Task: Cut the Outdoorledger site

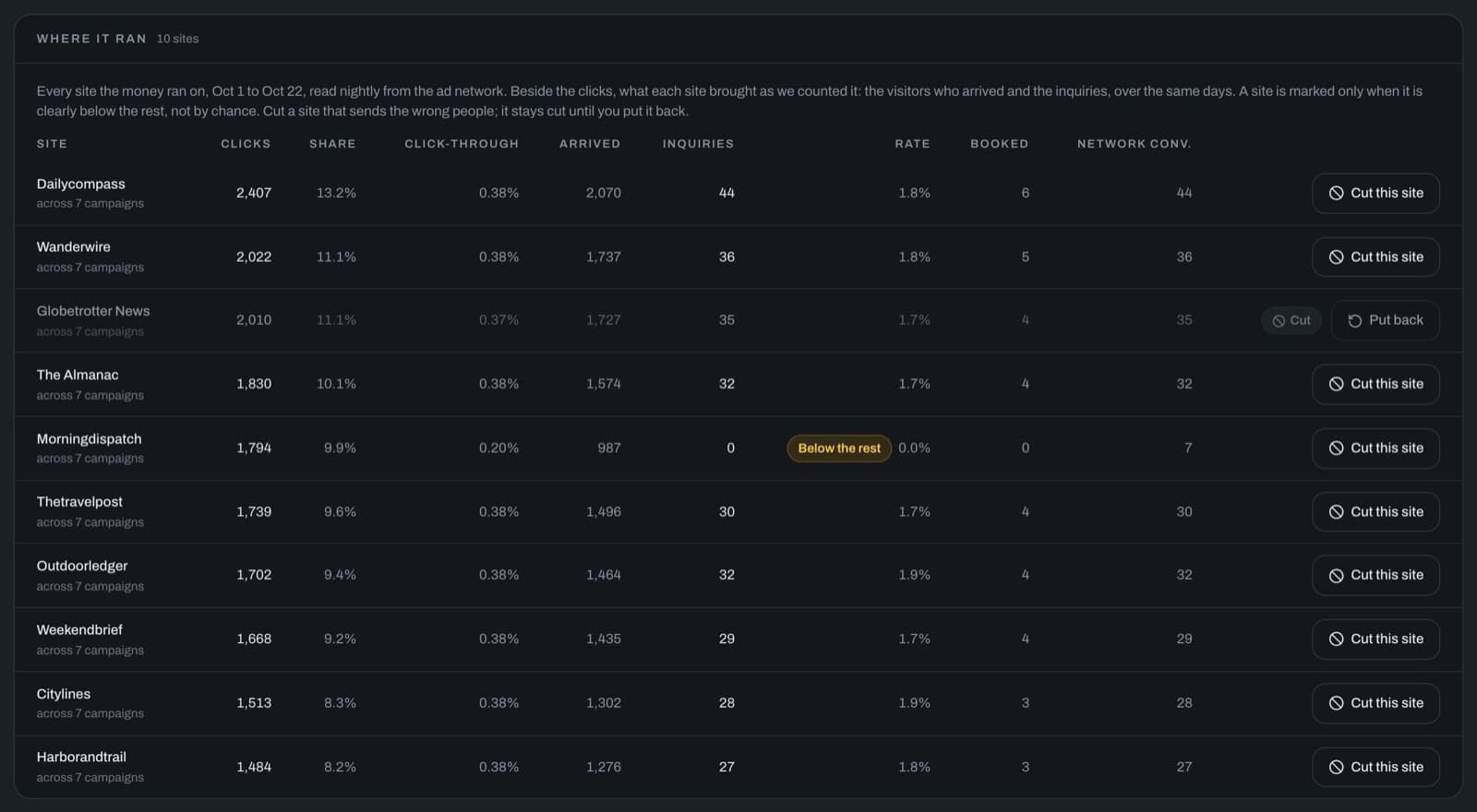Action: (x=1375, y=575)
